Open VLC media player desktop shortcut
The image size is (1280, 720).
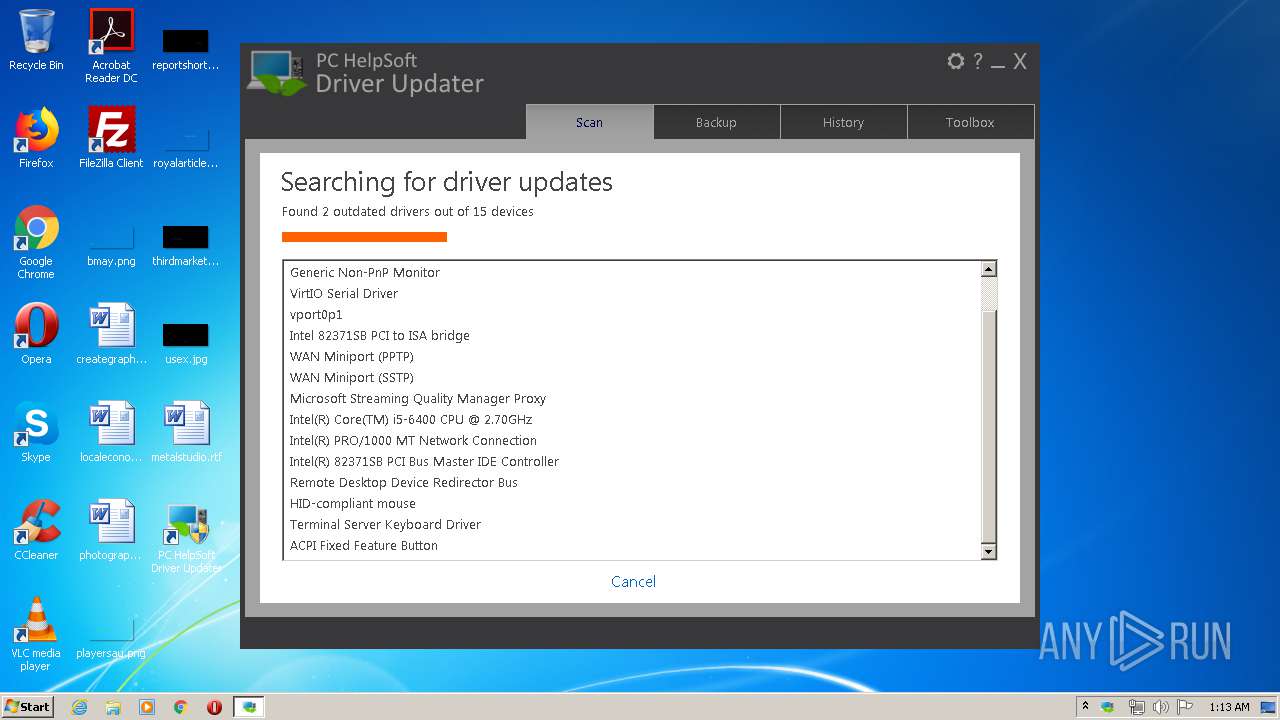pyautogui.click(x=36, y=634)
